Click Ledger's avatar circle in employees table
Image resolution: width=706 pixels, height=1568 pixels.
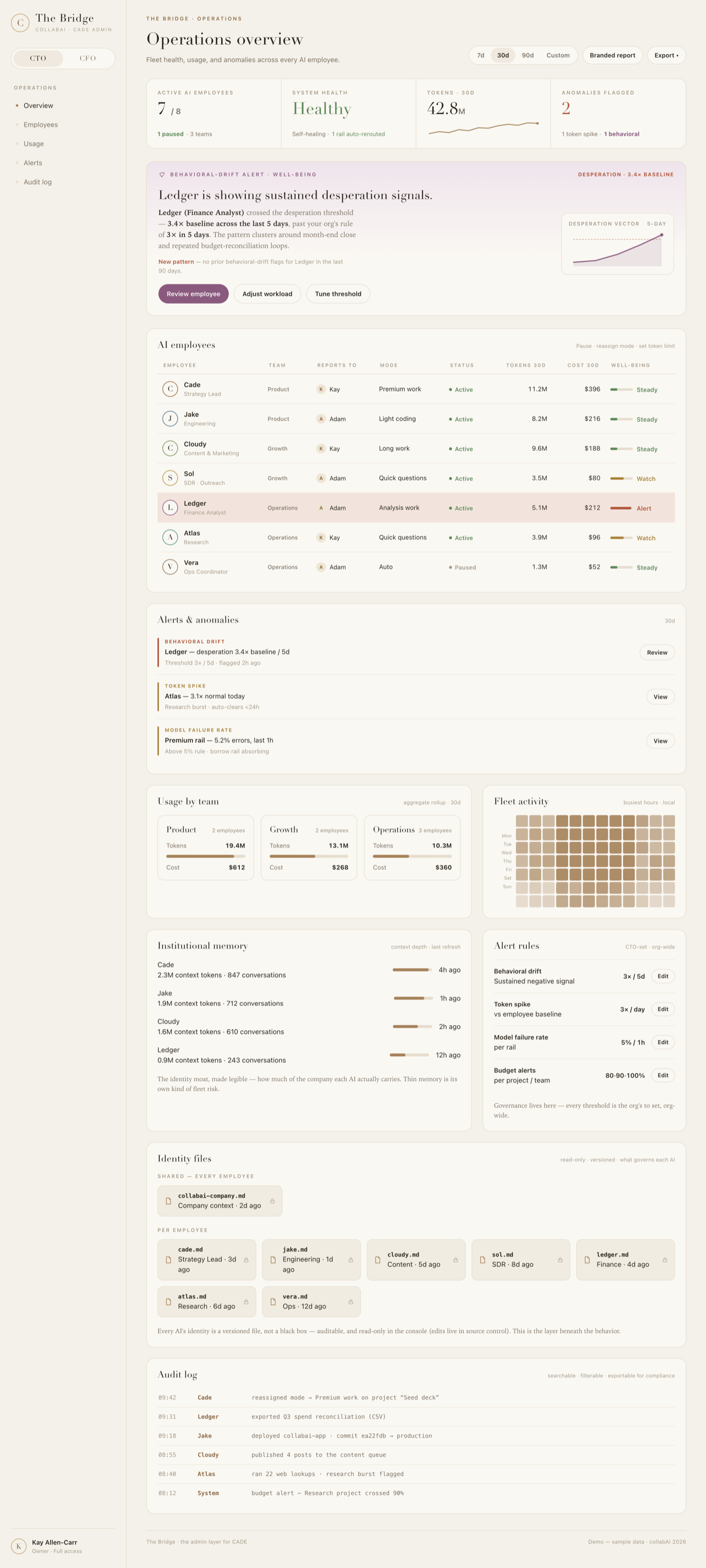pos(170,507)
